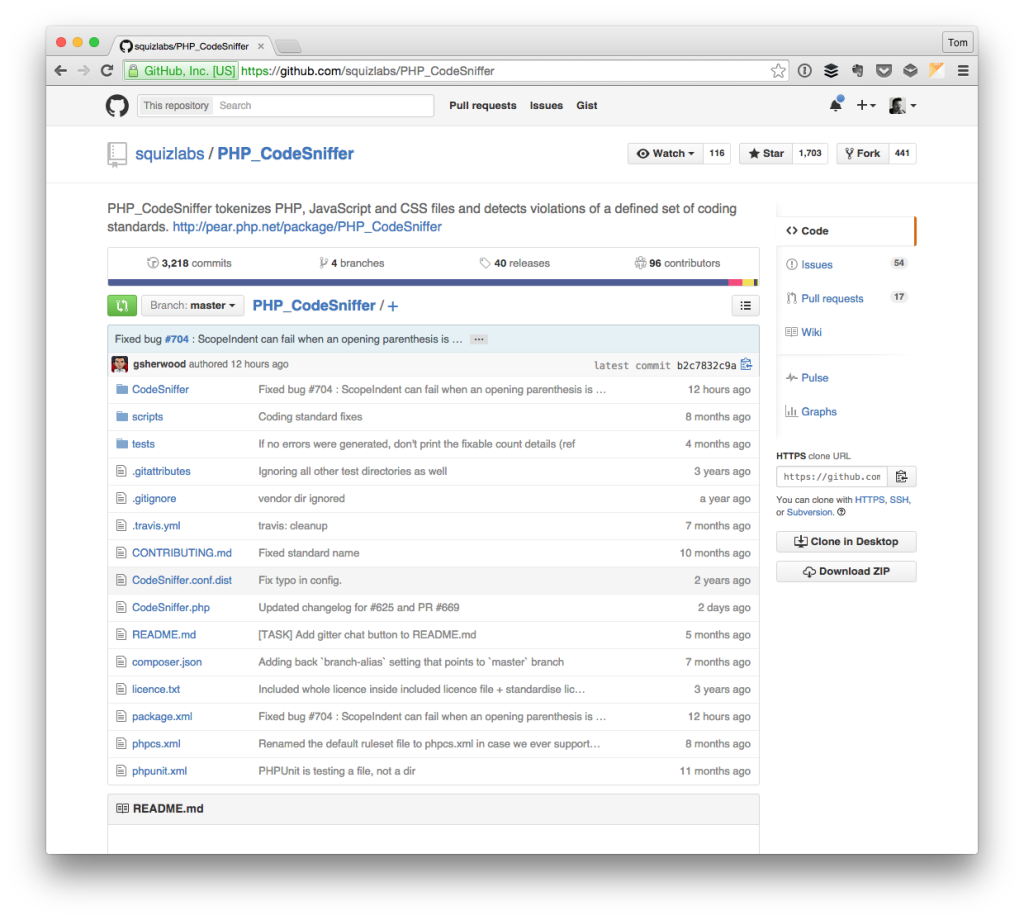1024x920 pixels.
Task: Open the Watch dropdown
Action: (665, 153)
